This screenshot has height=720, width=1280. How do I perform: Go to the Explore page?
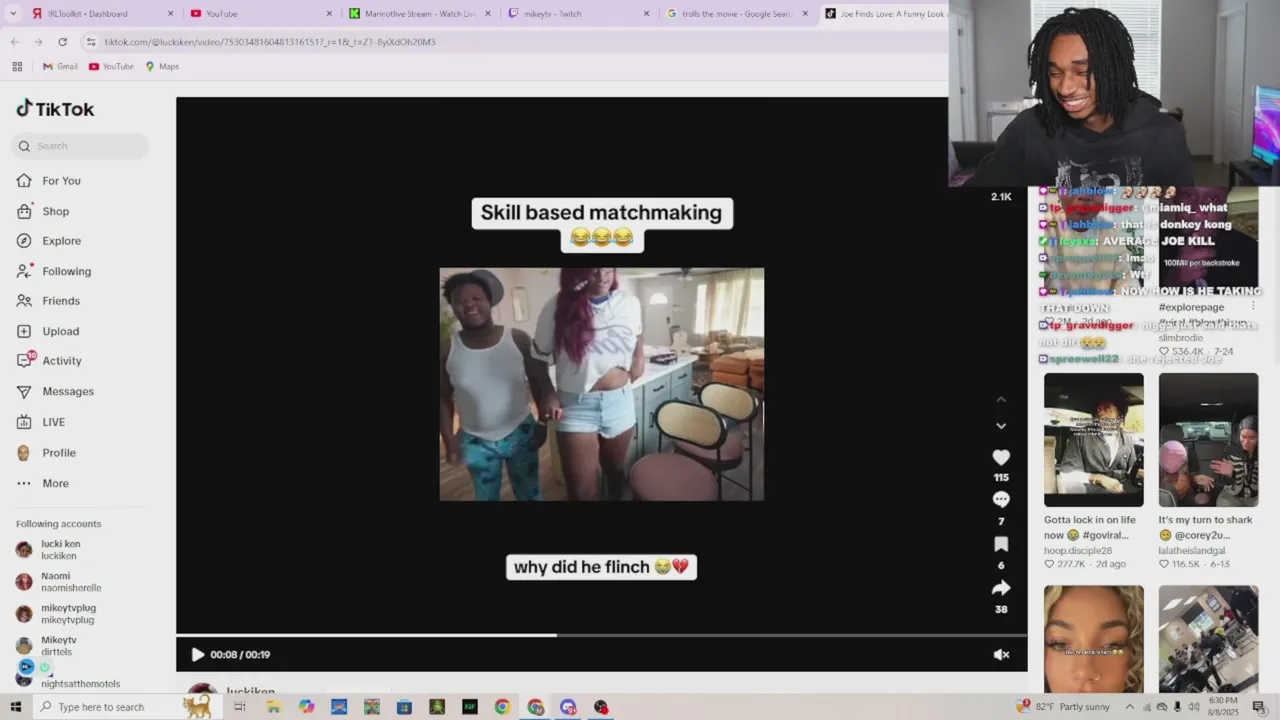tap(61, 241)
